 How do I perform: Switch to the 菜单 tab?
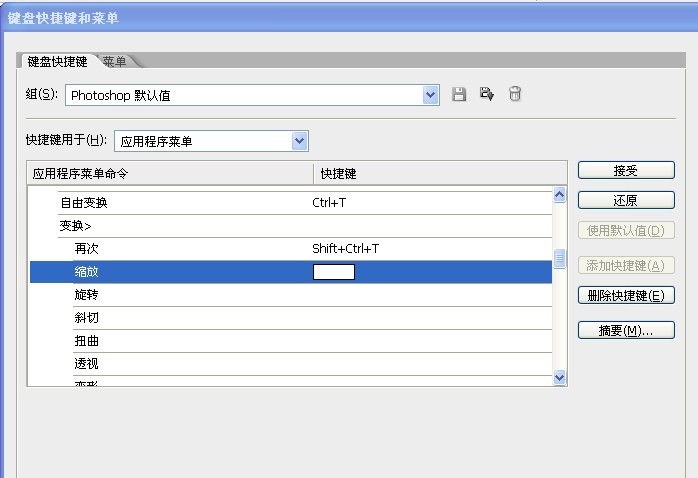click(114, 61)
